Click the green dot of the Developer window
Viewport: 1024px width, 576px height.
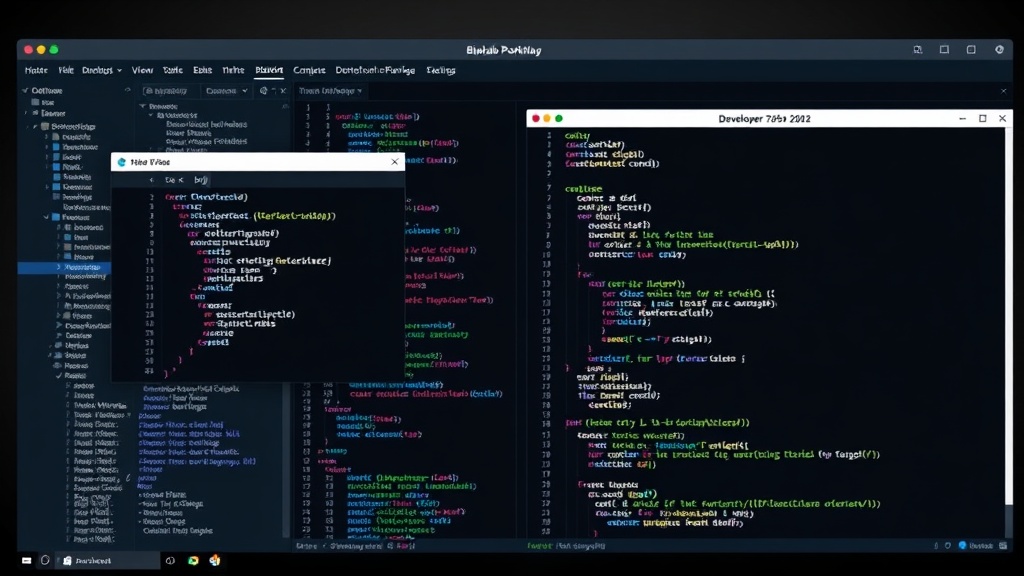558,118
